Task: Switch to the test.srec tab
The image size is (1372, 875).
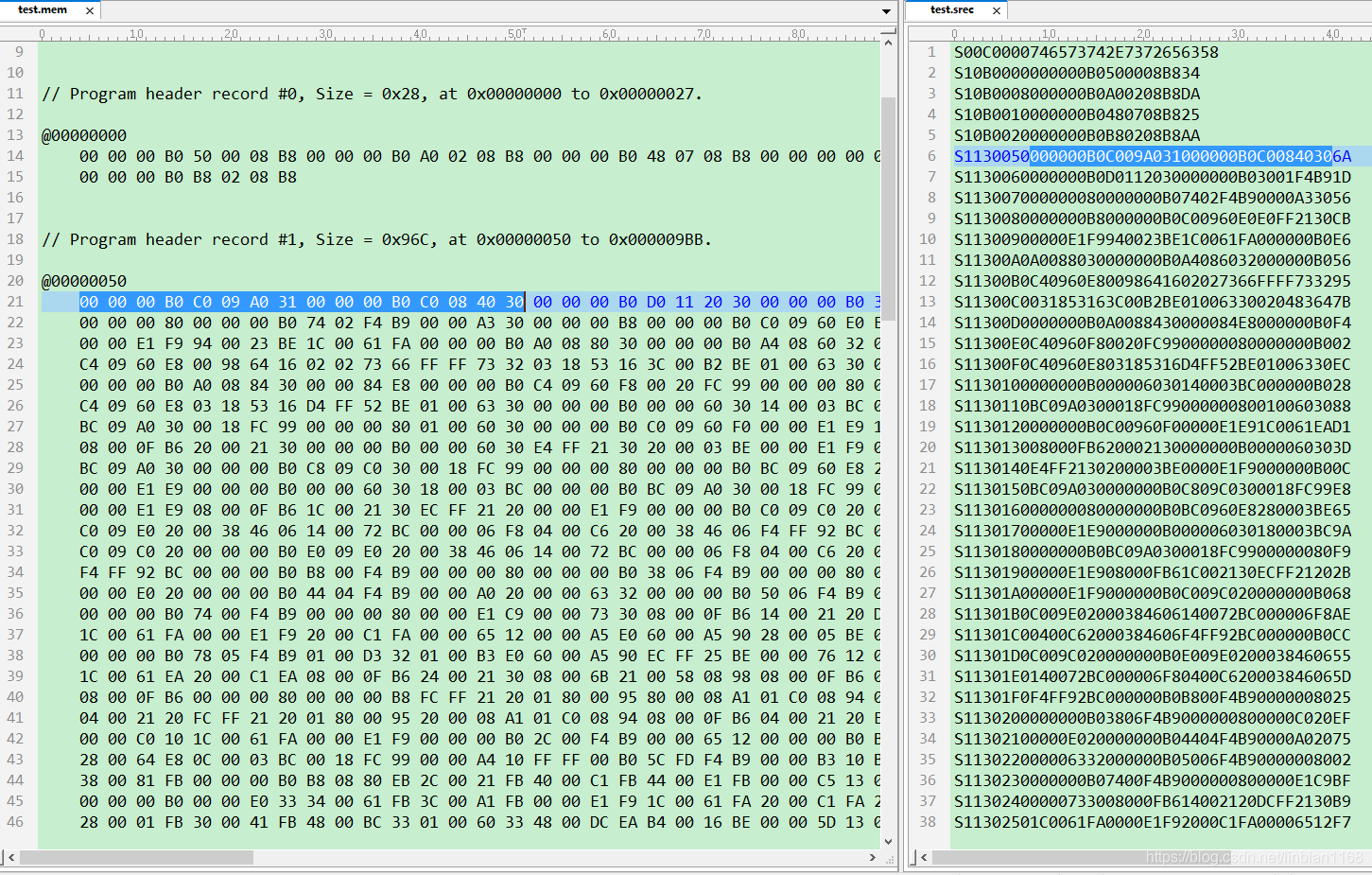Action: coord(951,9)
